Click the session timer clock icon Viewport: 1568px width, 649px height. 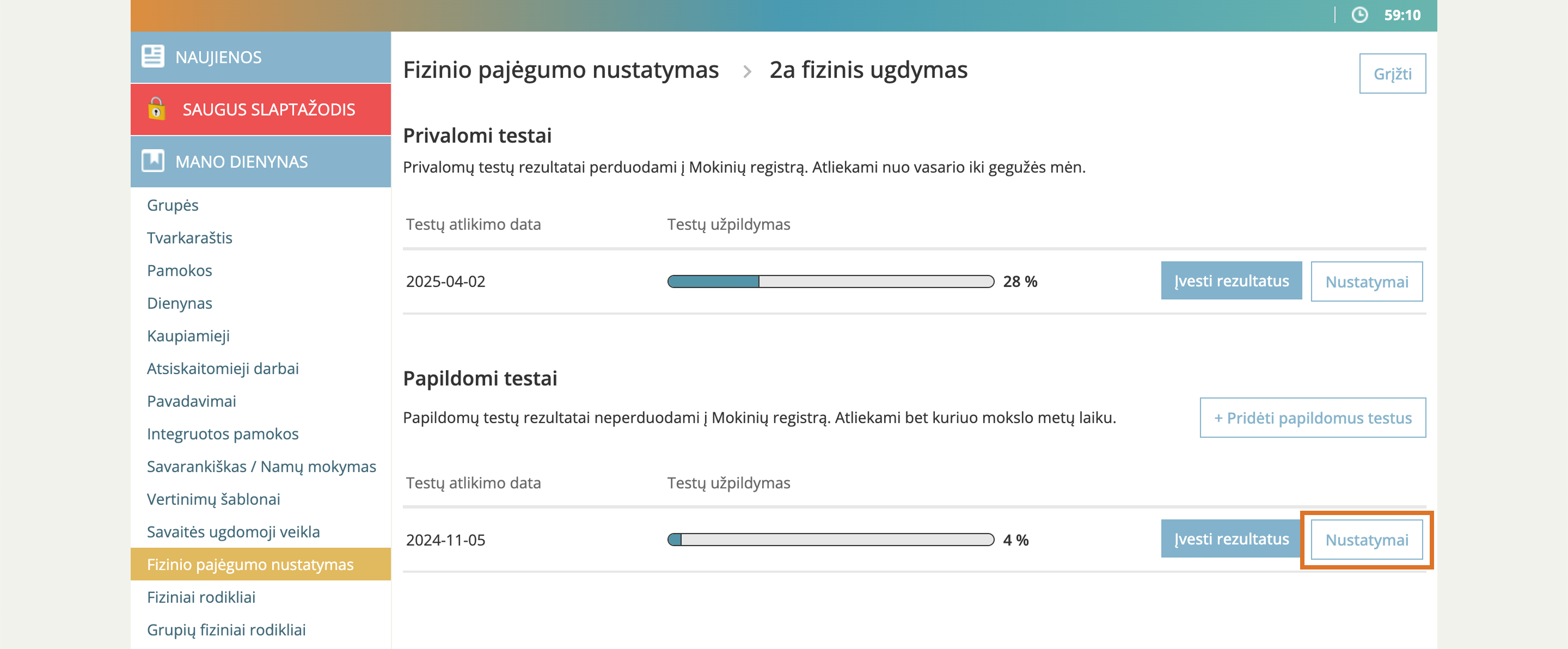[1359, 15]
